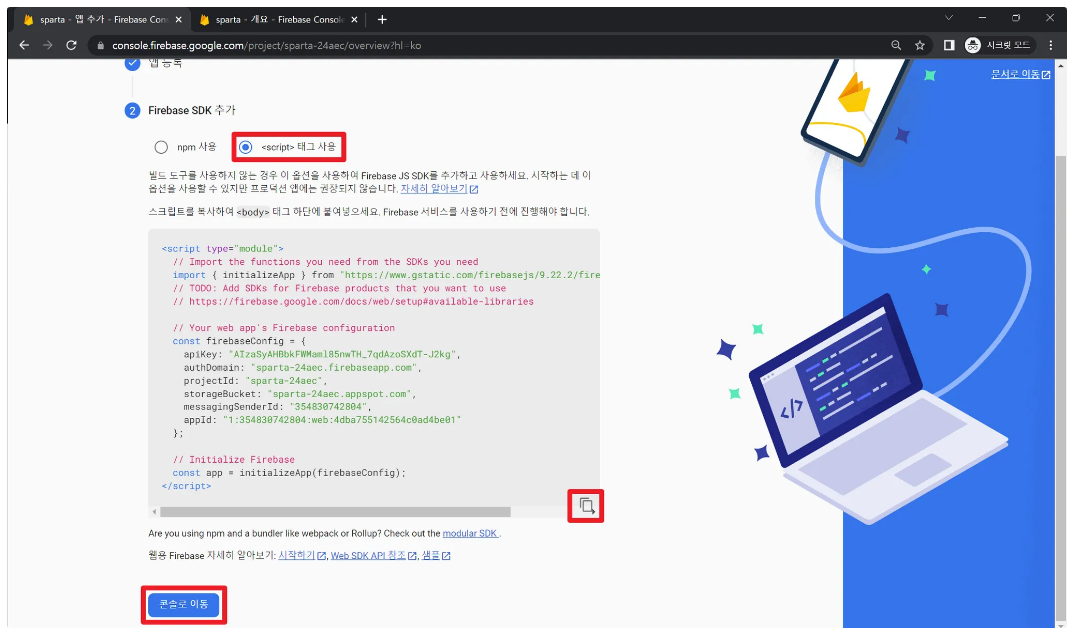Click the <script type="module"> line
Image resolution: width=1075 pixels, height=634 pixels.
click(x=222, y=249)
